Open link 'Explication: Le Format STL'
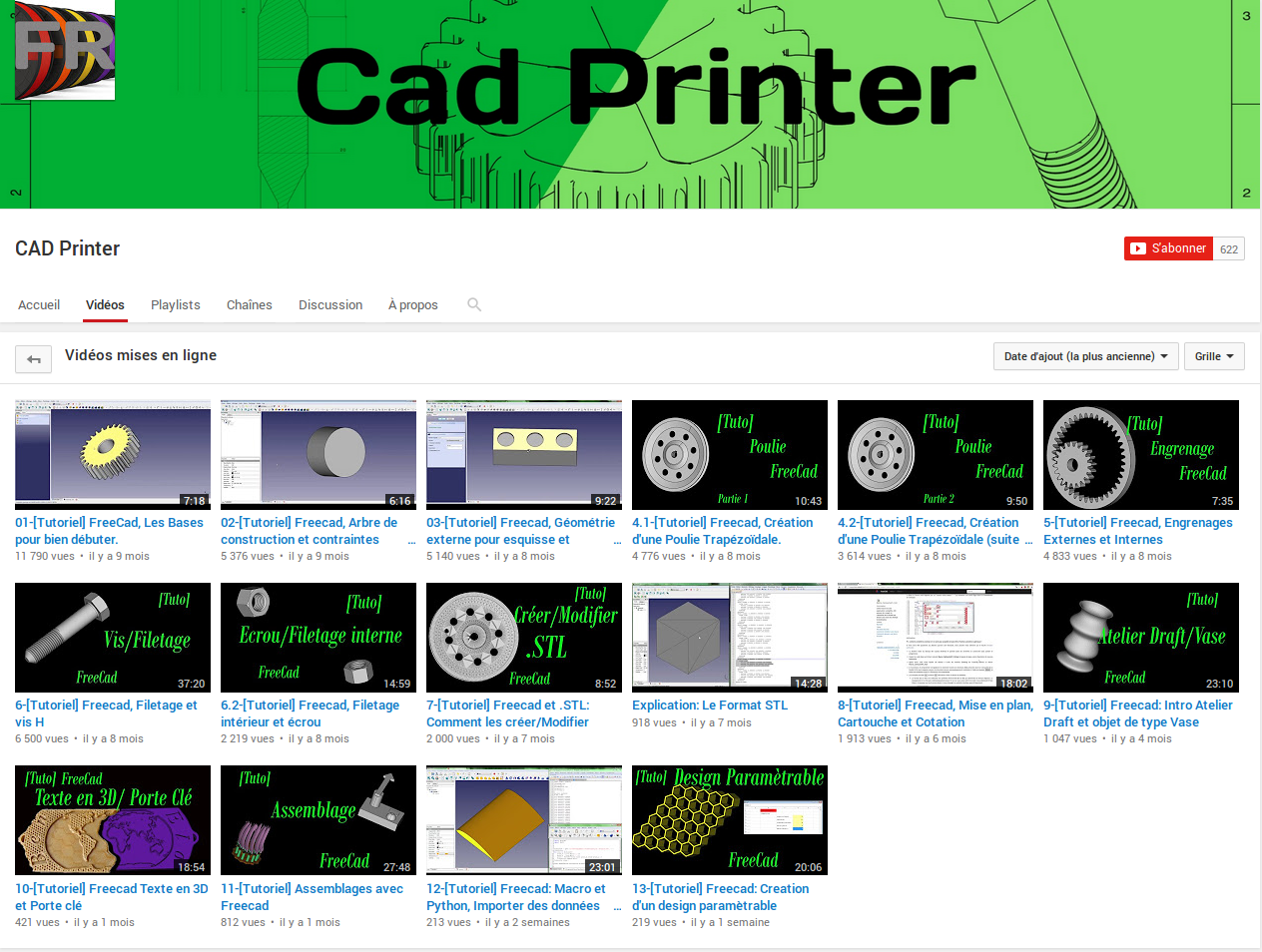The height and width of the screenshot is (952, 1262). click(710, 705)
